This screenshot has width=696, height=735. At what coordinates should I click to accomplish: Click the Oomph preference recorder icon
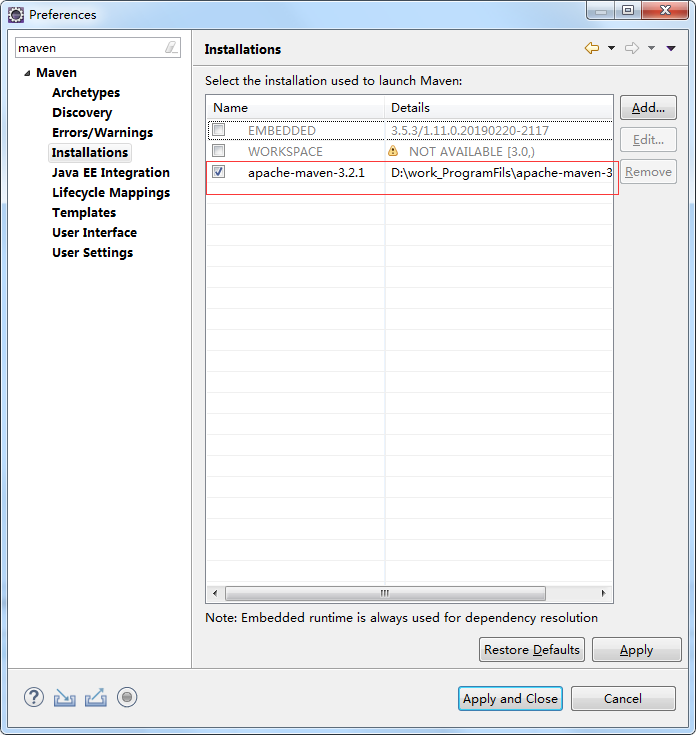127,697
